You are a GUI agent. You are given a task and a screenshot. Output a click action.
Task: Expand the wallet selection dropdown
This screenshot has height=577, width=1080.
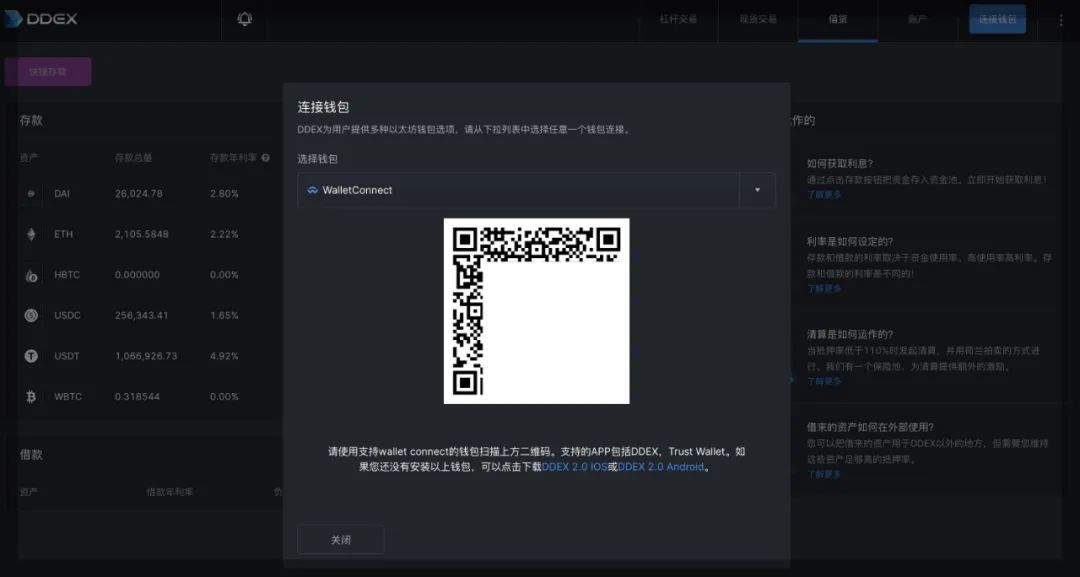pos(757,189)
